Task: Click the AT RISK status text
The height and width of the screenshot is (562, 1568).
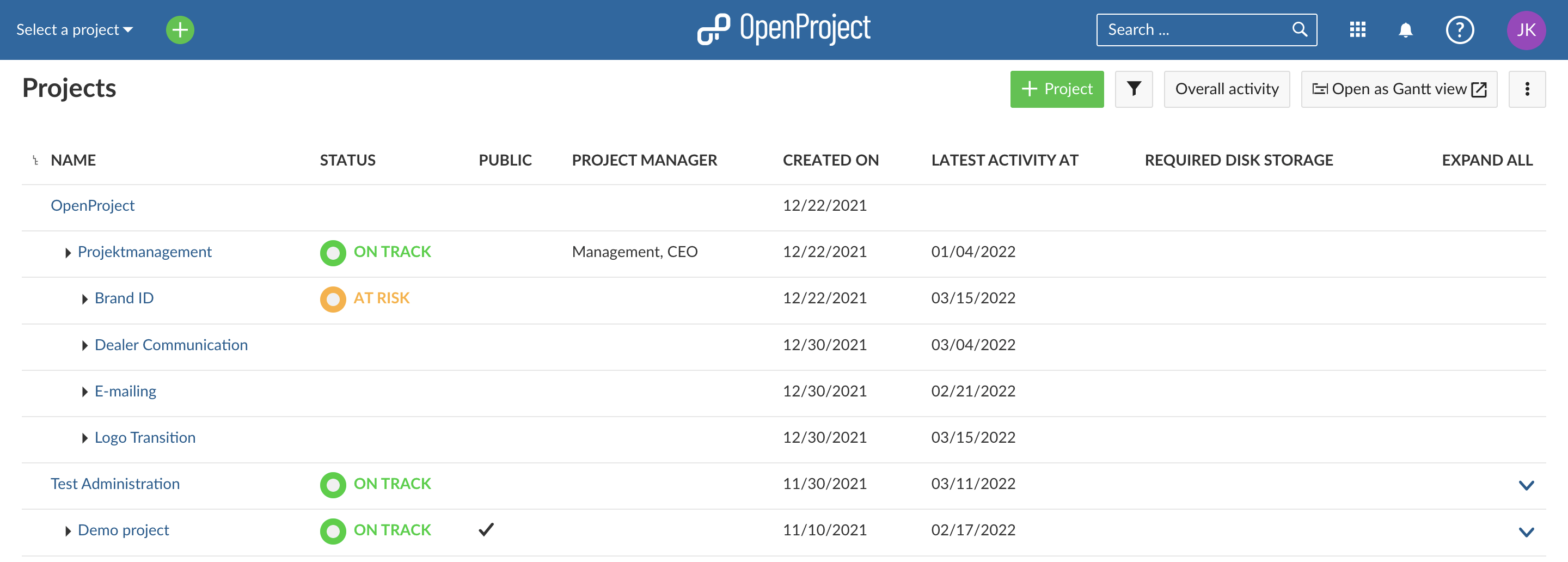Action: point(382,298)
